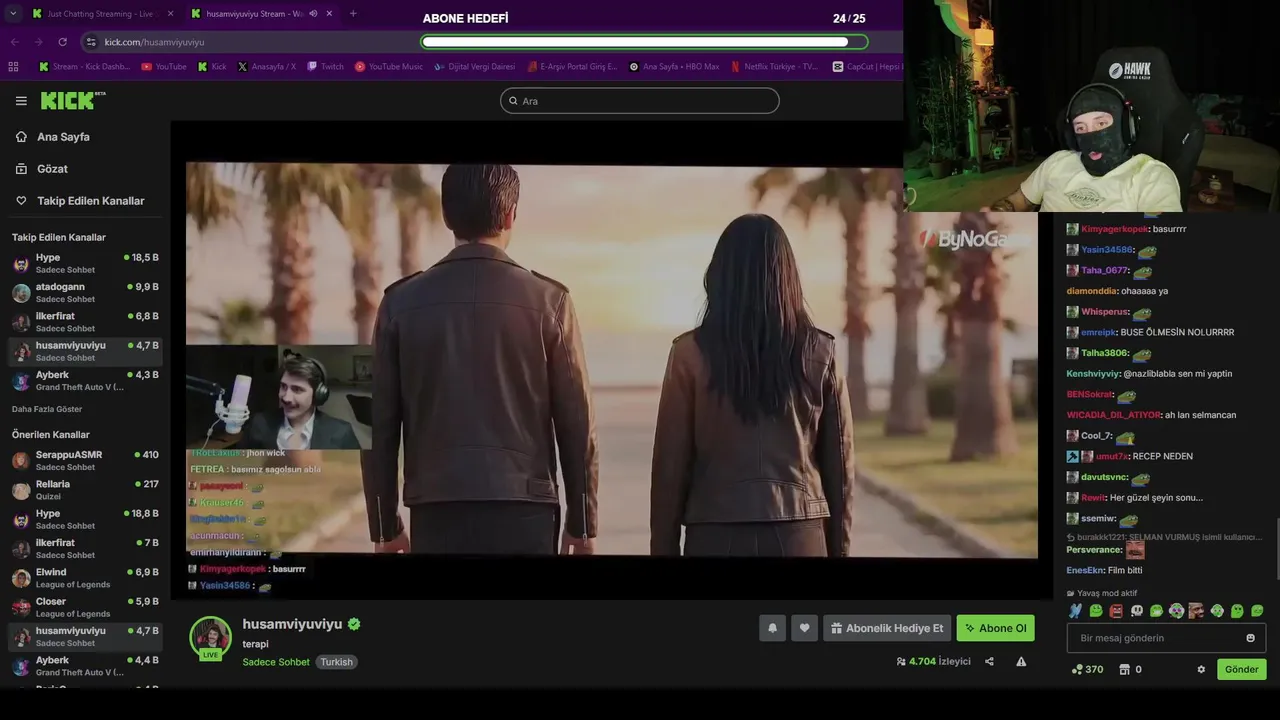The width and height of the screenshot is (1280, 720).
Task: Click the Turkish language tag
Action: pyautogui.click(x=336, y=662)
